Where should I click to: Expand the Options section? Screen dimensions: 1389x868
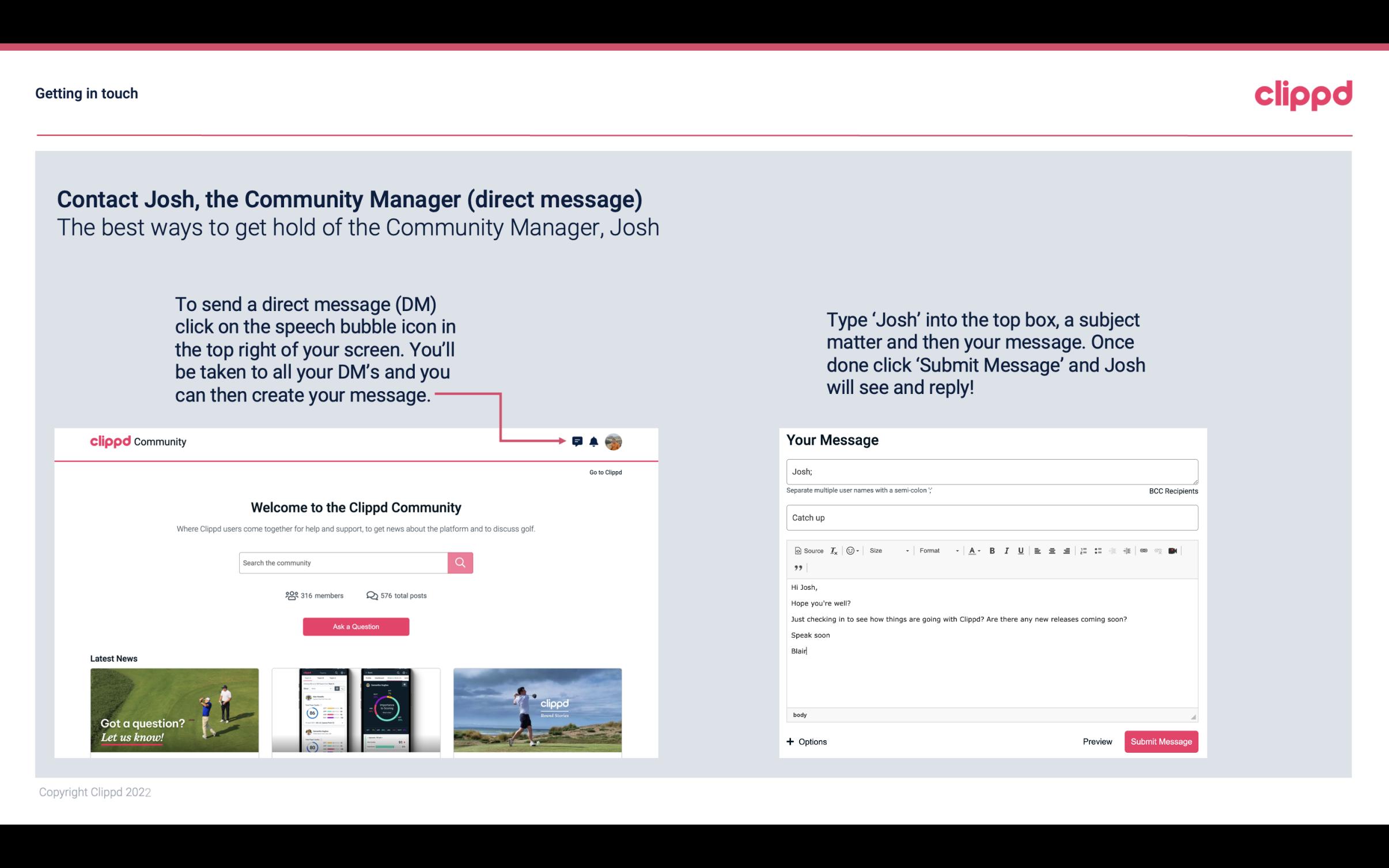(805, 741)
